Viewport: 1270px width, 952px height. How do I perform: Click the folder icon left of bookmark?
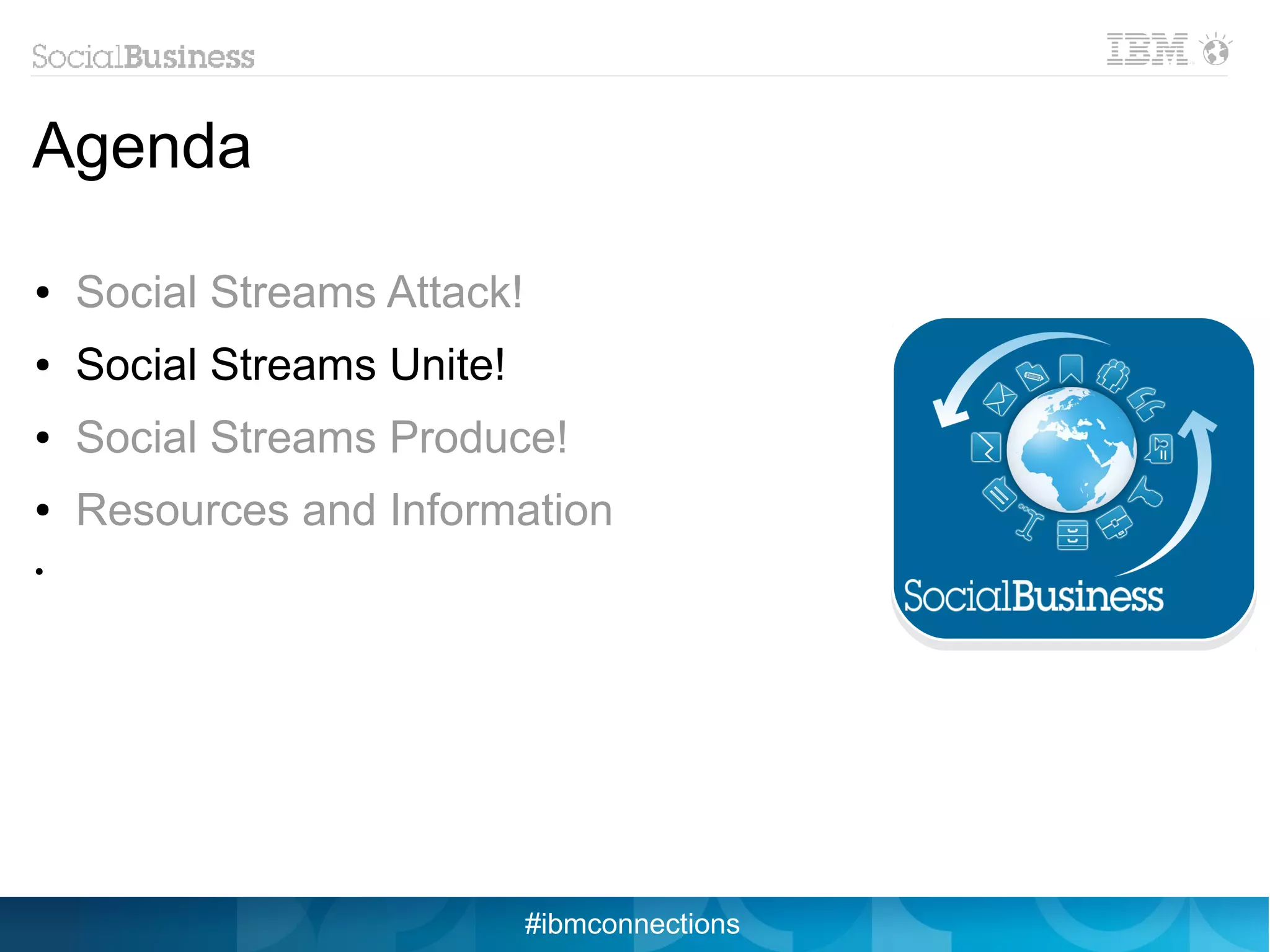(x=1032, y=375)
